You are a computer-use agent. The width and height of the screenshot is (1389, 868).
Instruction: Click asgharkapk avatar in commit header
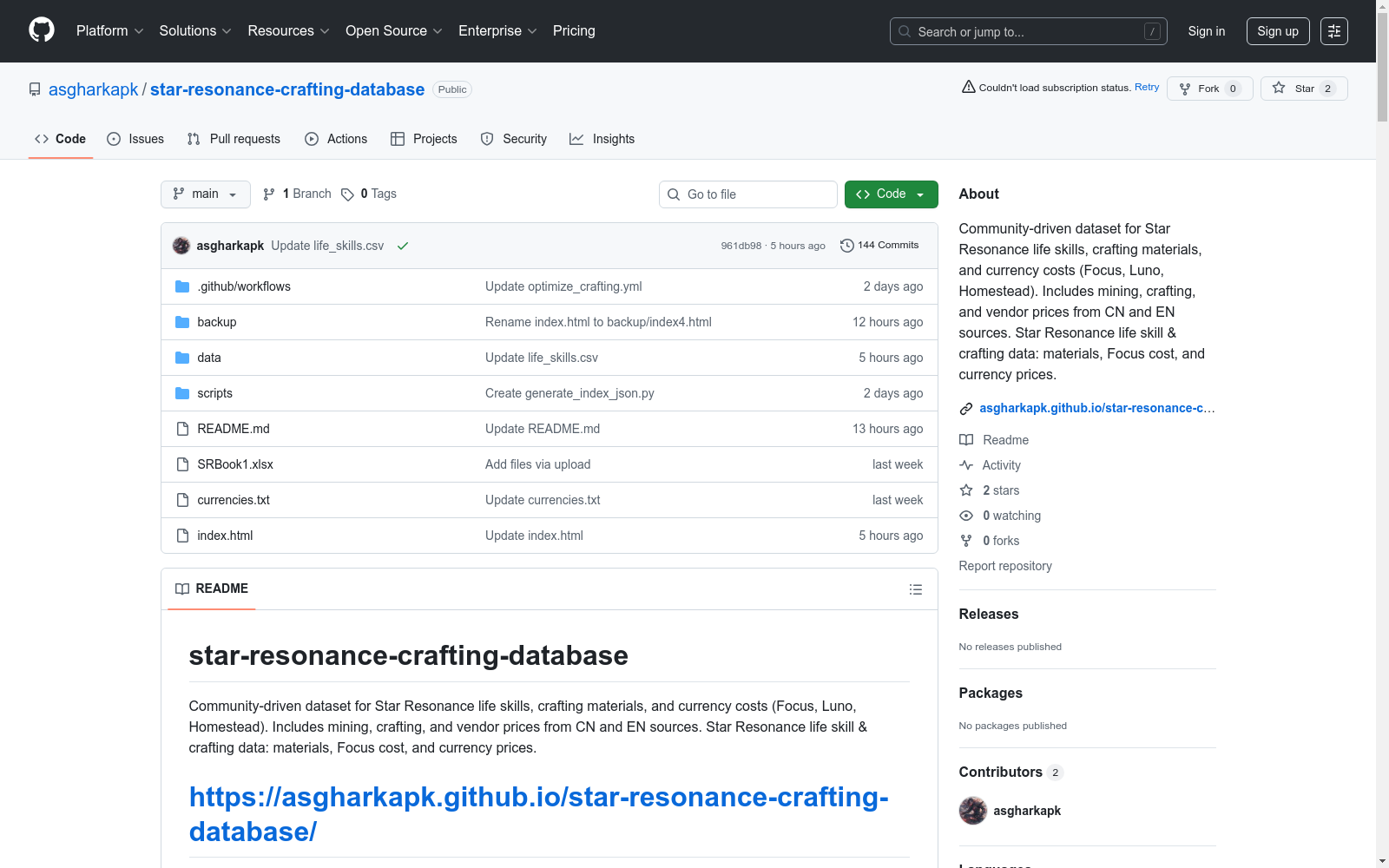(x=181, y=246)
